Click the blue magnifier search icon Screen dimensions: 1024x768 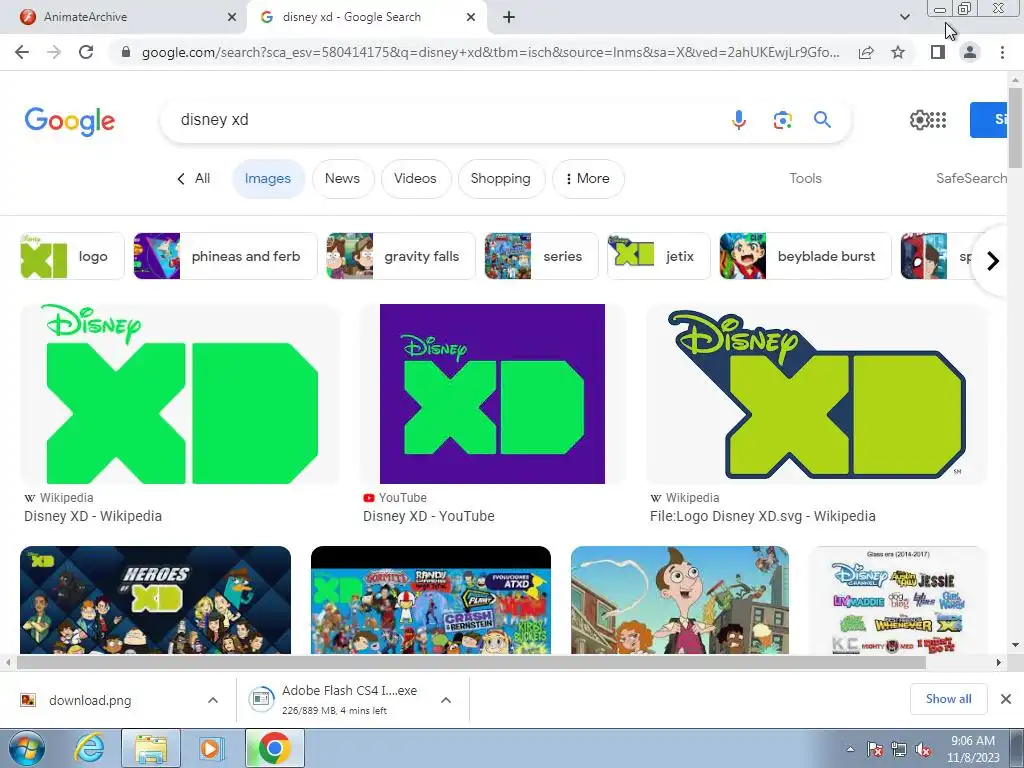coord(822,120)
